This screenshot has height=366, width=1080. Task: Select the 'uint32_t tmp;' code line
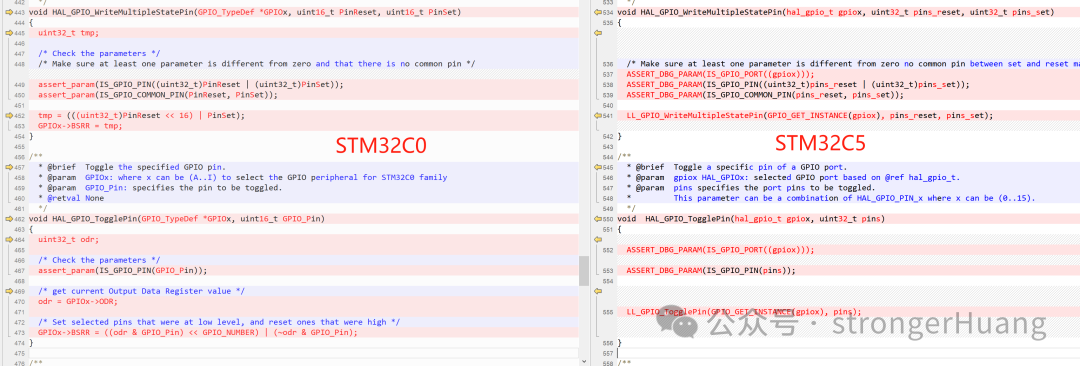tap(68, 33)
